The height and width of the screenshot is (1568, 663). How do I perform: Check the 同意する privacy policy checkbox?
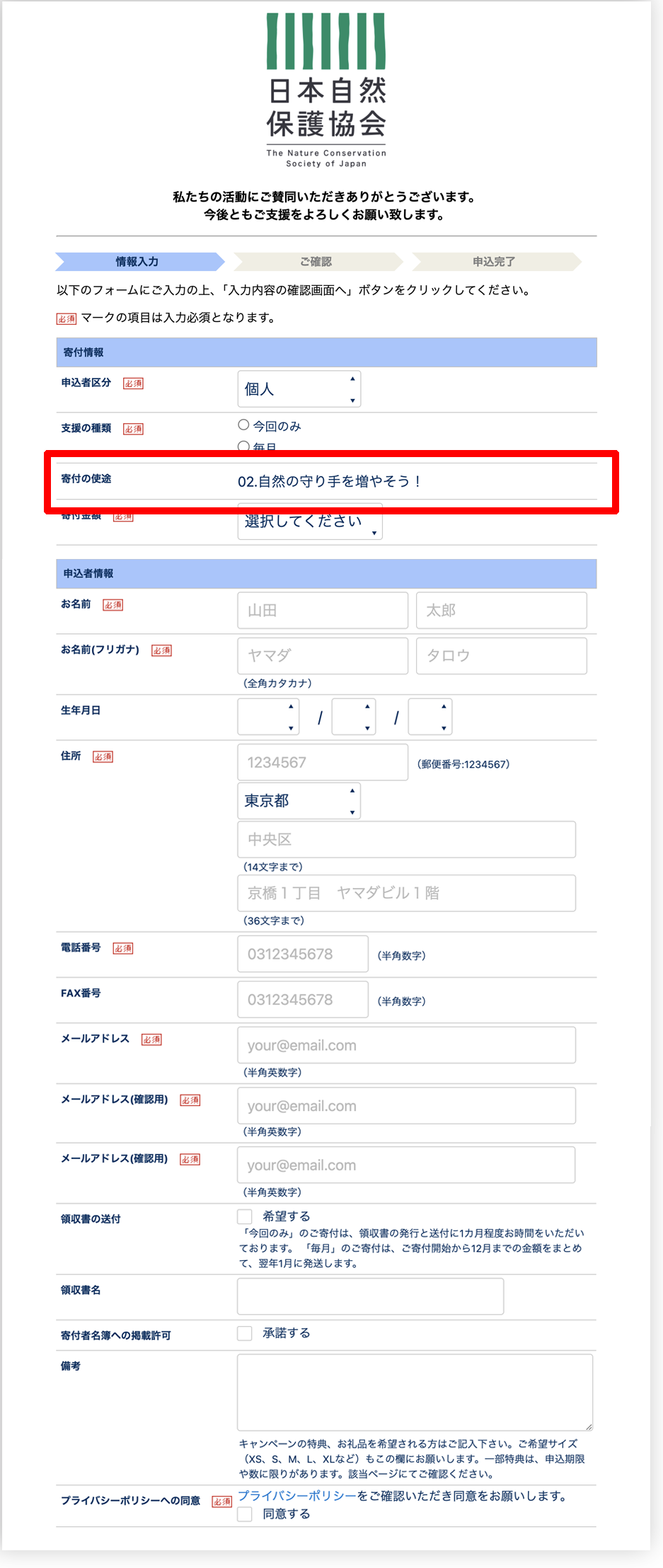pyautogui.click(x=245, y=1514)
